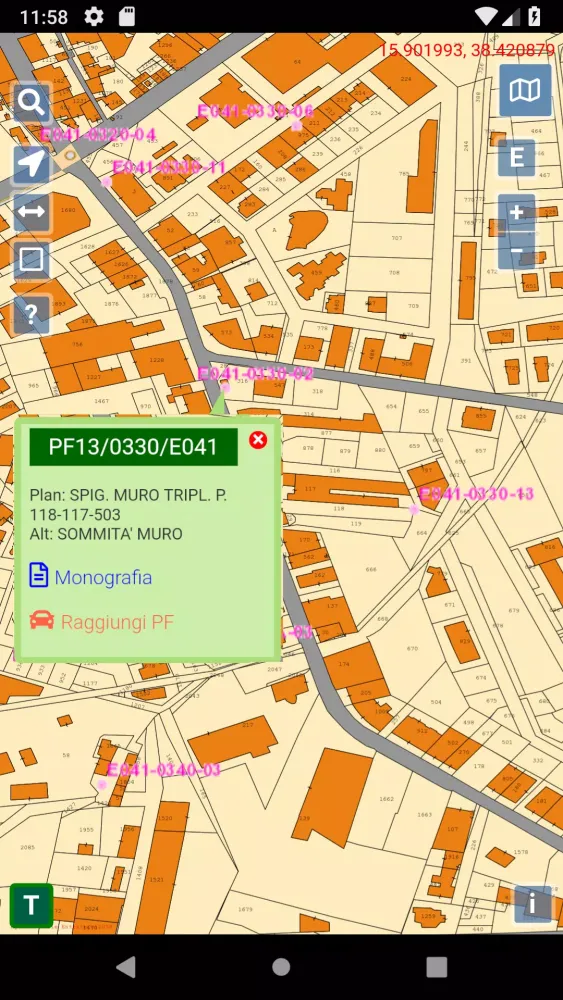Open the info i button
563x1000 pixels.
pyautogui.click(x=533, y=904)
